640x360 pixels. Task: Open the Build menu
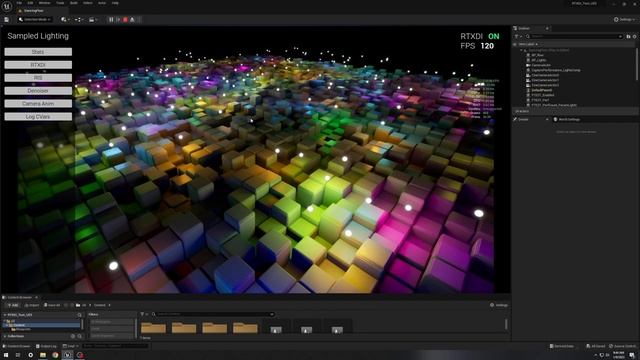tap(73, 3)
